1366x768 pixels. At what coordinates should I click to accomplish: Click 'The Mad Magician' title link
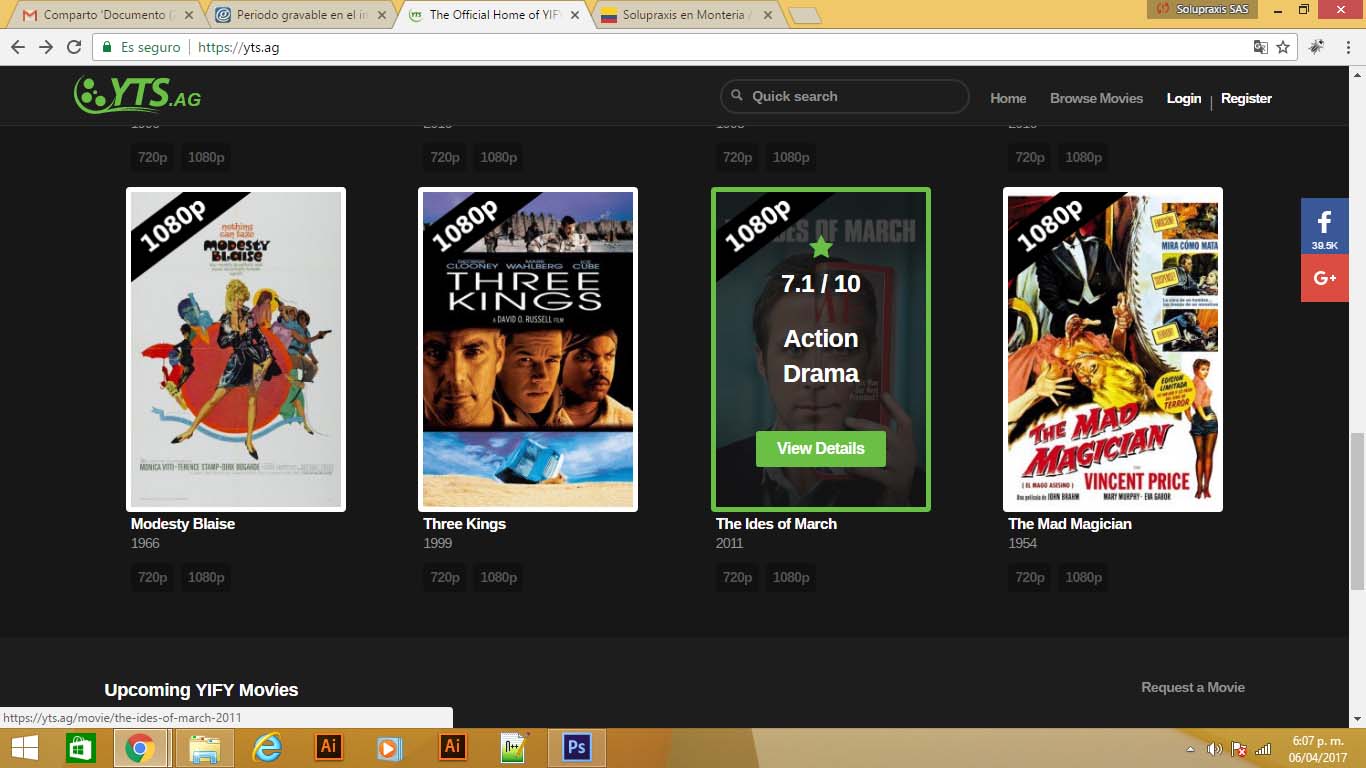(x=1070, y=524)
